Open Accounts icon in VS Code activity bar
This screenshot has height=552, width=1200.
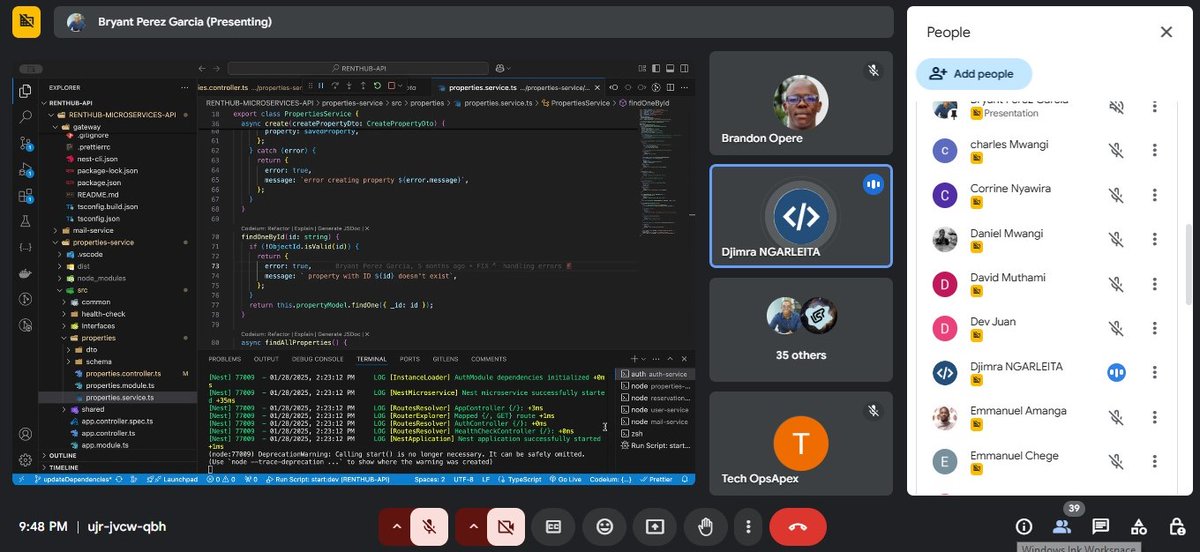pyautogui.click(x=26, y=435)
